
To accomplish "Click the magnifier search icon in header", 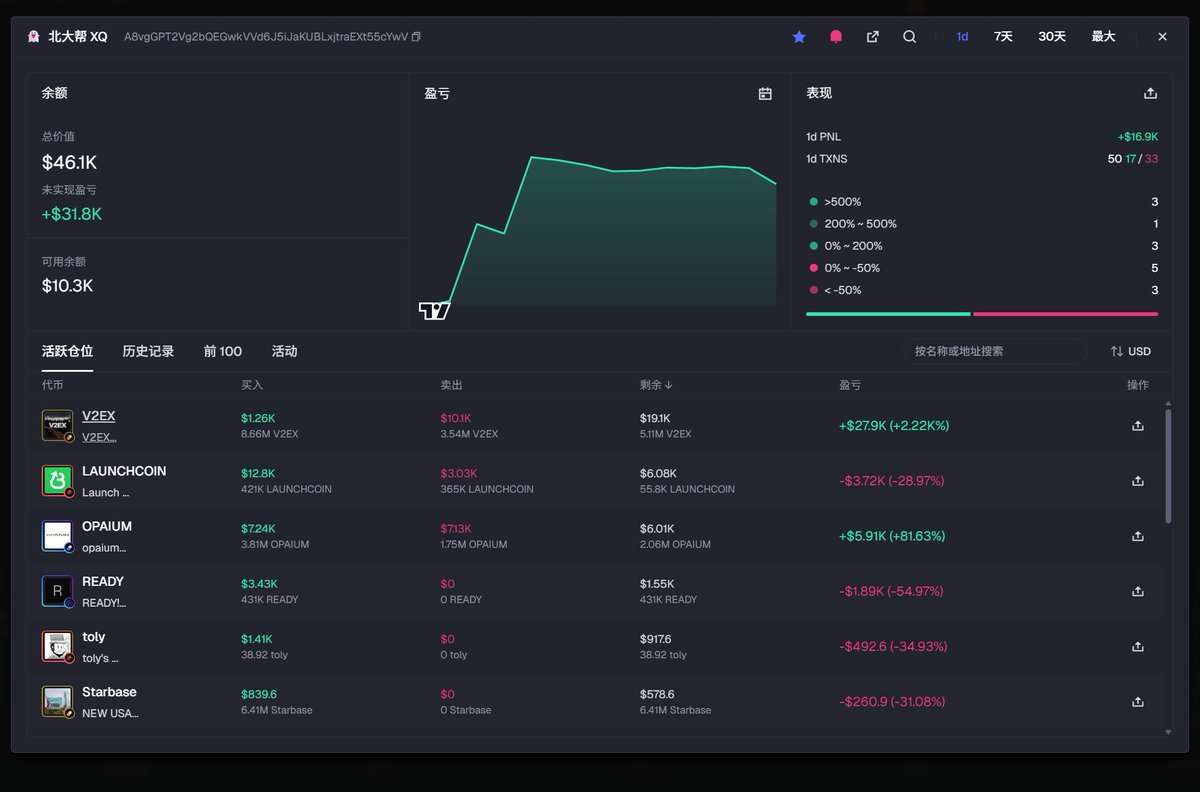I will click(x=909, y=37).
